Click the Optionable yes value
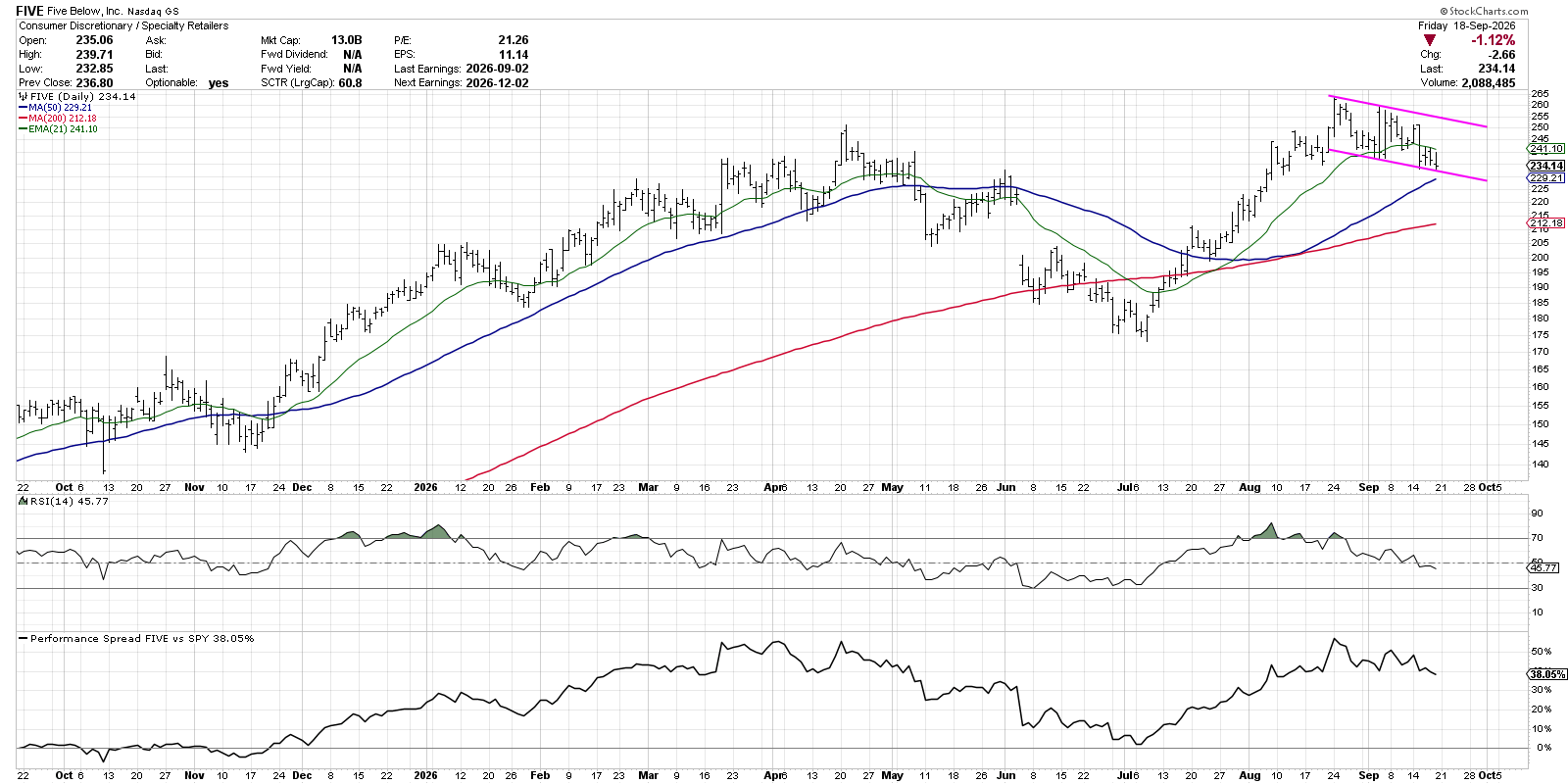The width and height of the screenshot is (1568, 784). [219, 83]
